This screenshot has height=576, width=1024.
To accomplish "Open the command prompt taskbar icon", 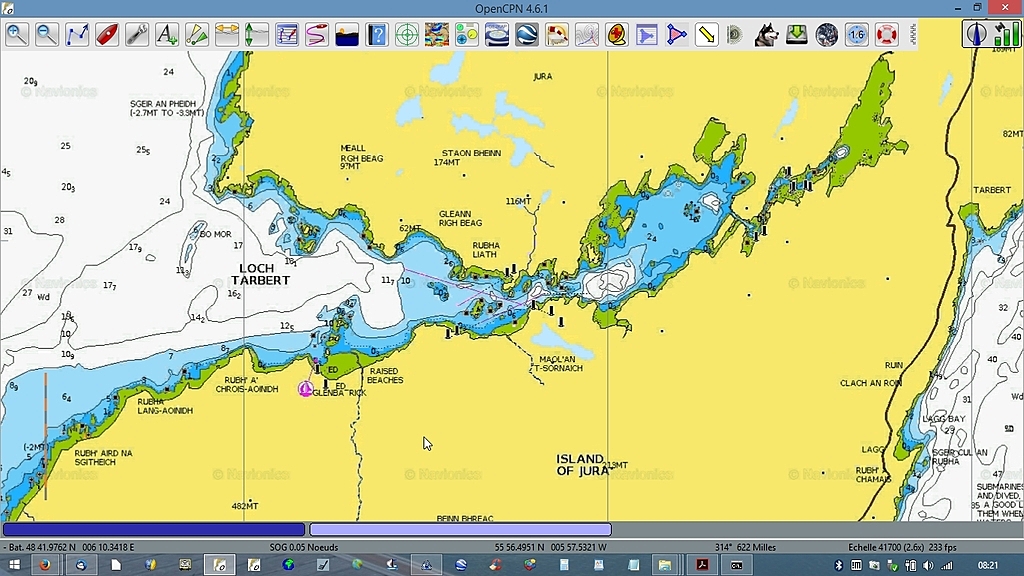I will (x=737, y=565).
